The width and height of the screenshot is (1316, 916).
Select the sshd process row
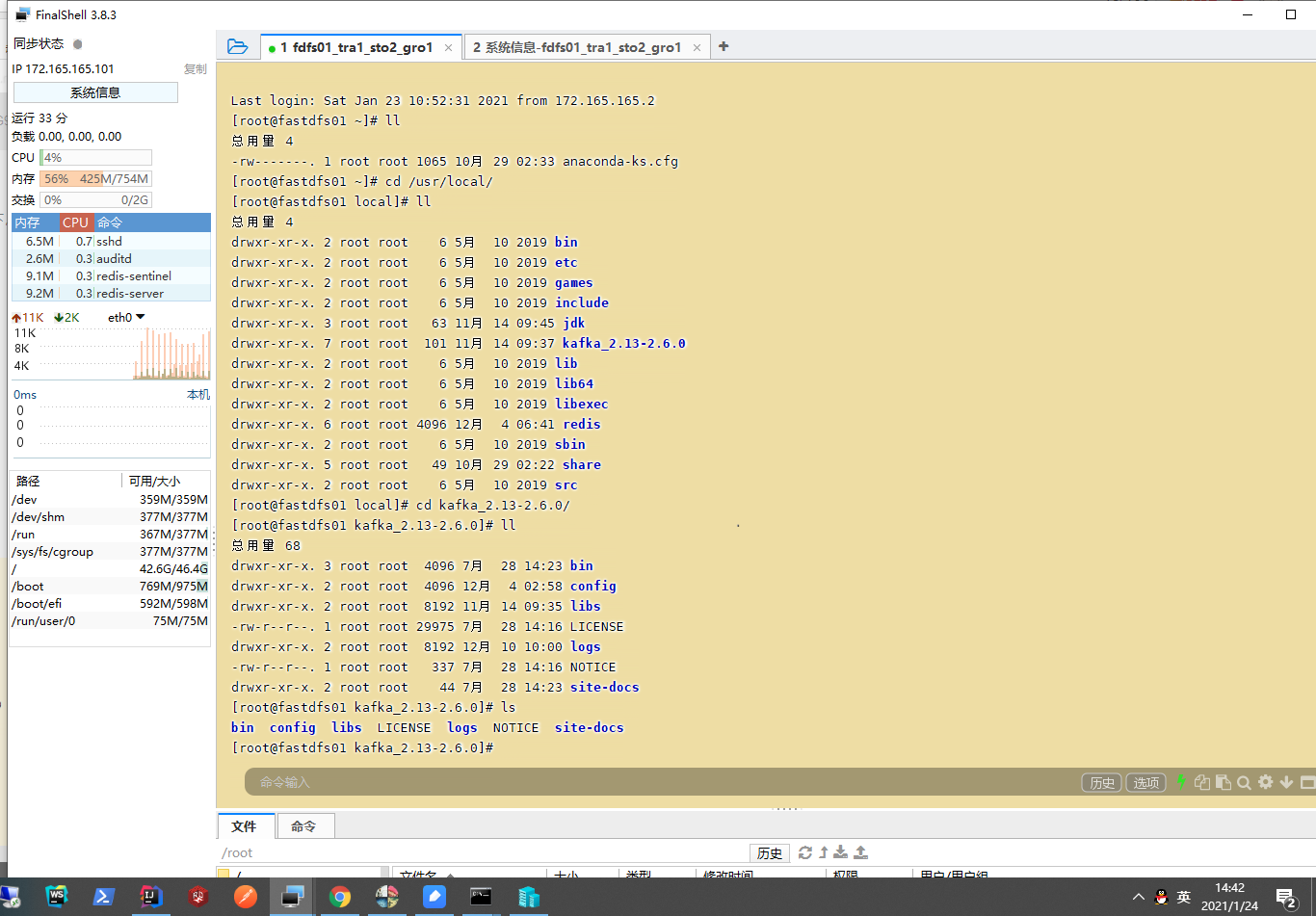click(x=111, y=242)
